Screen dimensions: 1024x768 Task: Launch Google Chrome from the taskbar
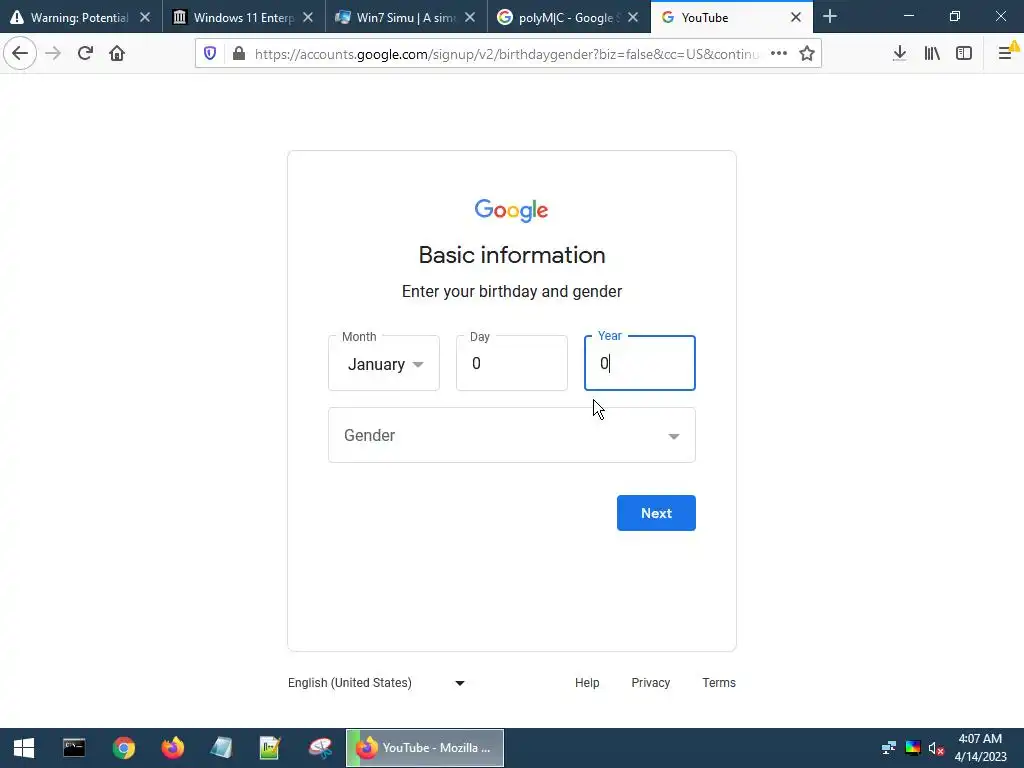(123, 748)
